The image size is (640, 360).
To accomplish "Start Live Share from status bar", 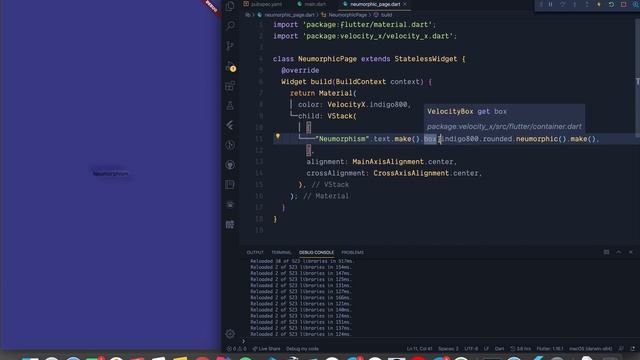I will point(266,349).
